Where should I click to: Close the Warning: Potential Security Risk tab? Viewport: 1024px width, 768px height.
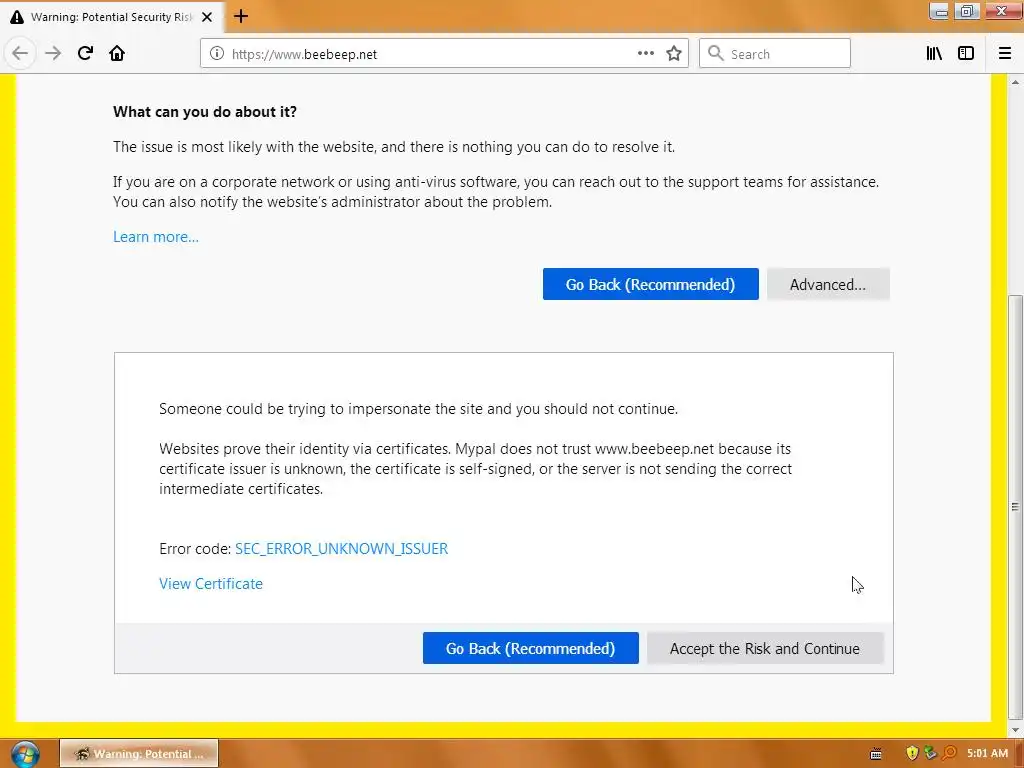[x=207, y=17]
